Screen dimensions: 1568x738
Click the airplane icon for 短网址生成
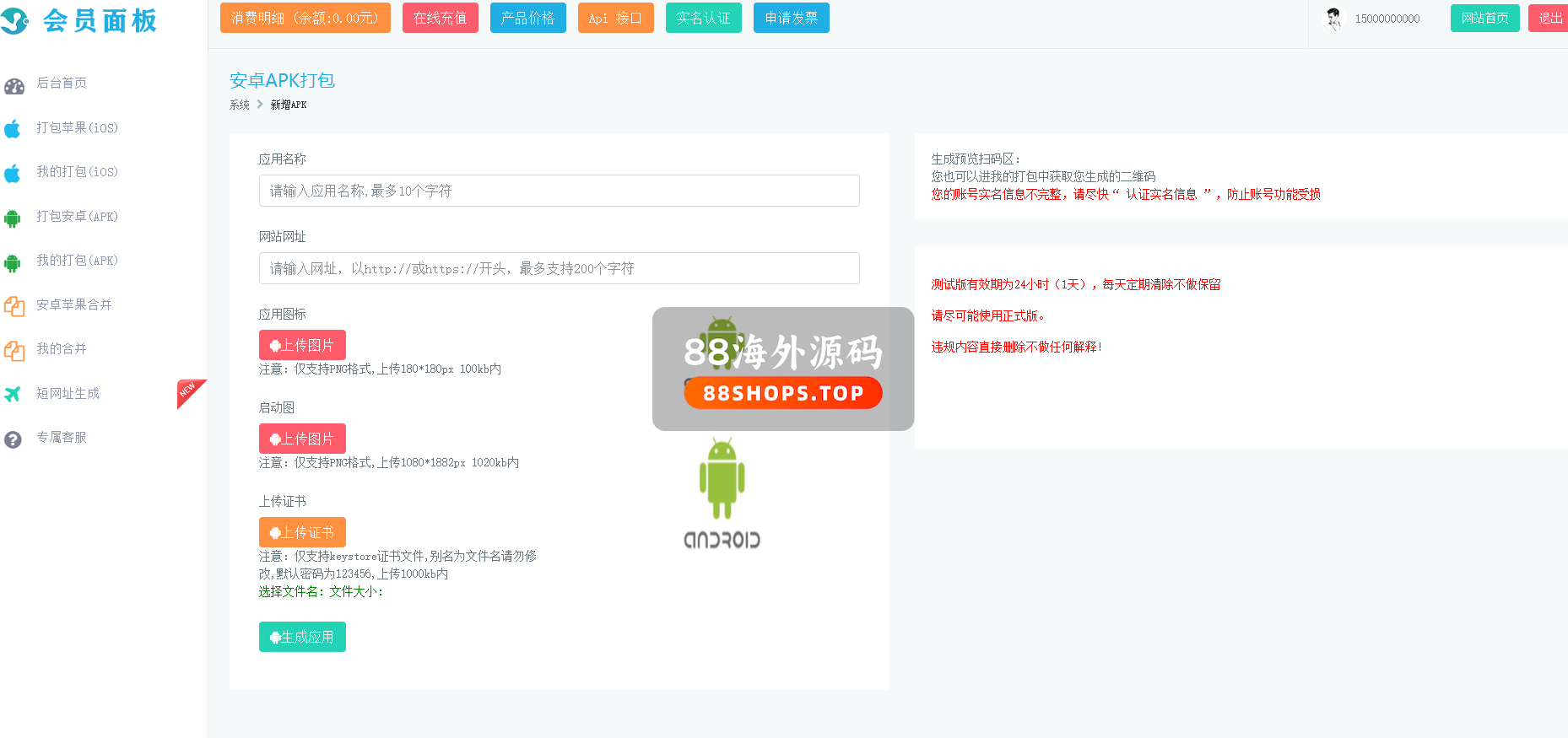point(13,394)
